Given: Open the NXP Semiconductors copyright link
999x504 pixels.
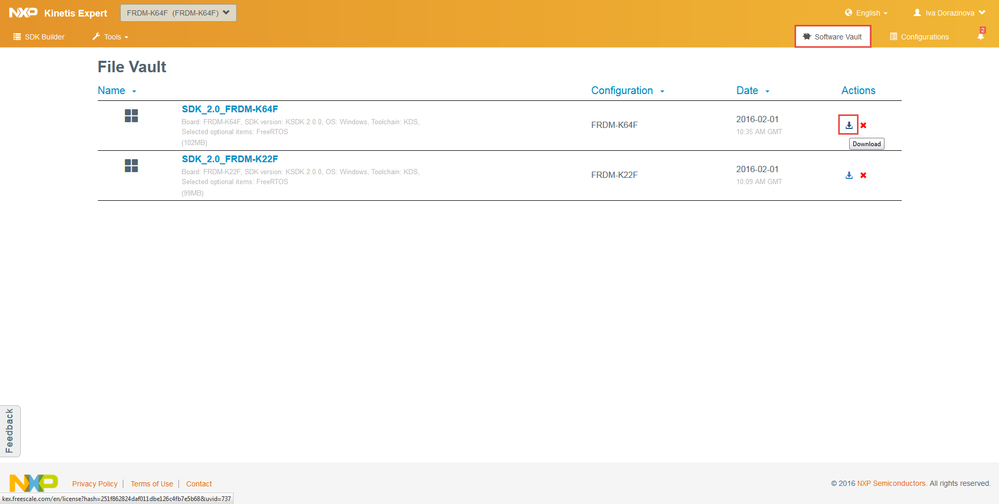Looking at the screenshot, I should (x=891, y=484).
